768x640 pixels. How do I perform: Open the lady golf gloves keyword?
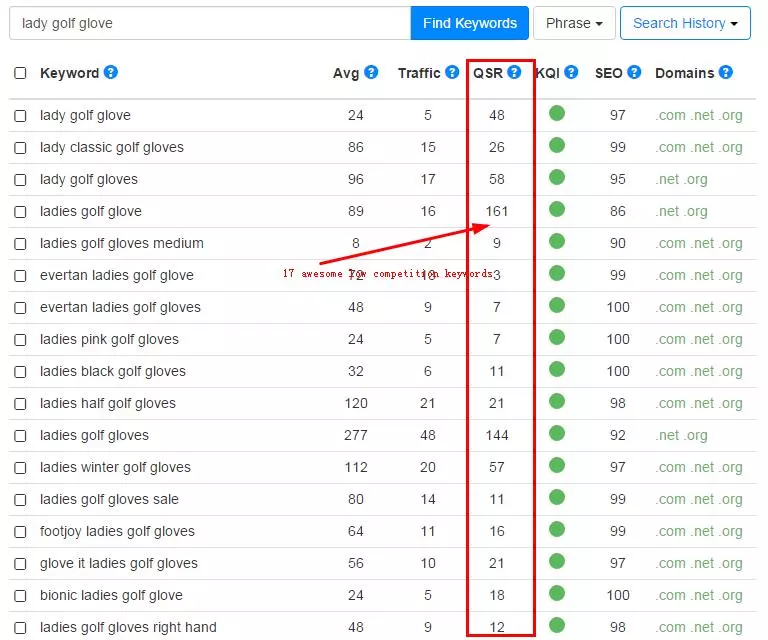[89, 180]
